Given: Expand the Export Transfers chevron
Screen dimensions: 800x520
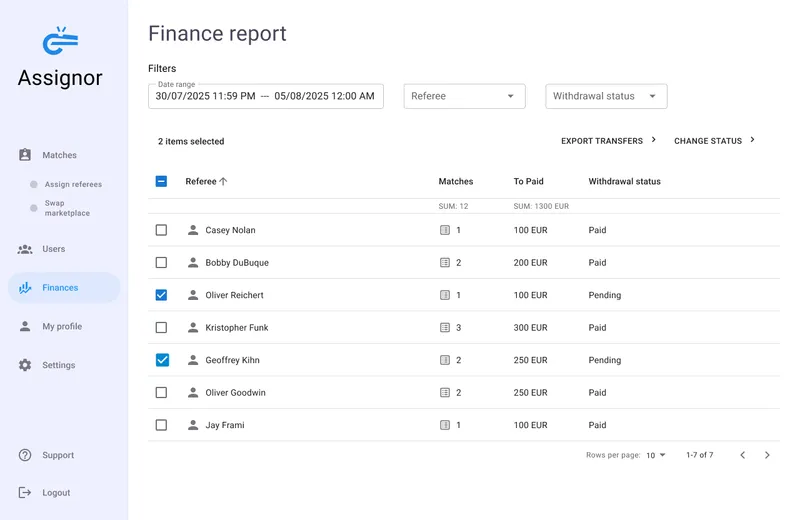Looking at the screenshot, I should pyautogui.click(x=654, y=140).
